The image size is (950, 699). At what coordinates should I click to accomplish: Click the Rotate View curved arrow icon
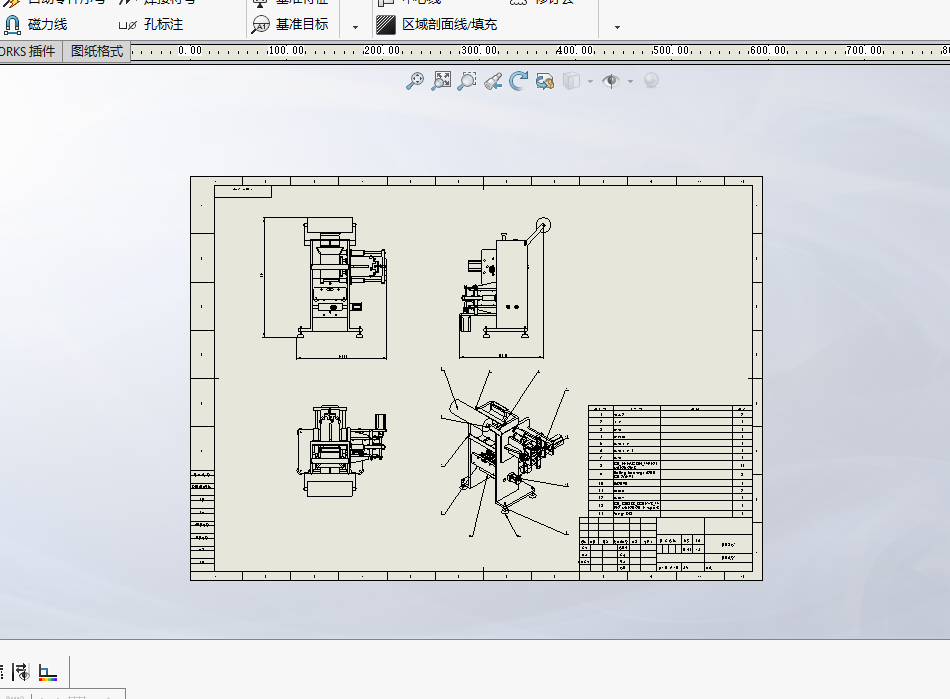pyautogui.click(x=518, y=81)
